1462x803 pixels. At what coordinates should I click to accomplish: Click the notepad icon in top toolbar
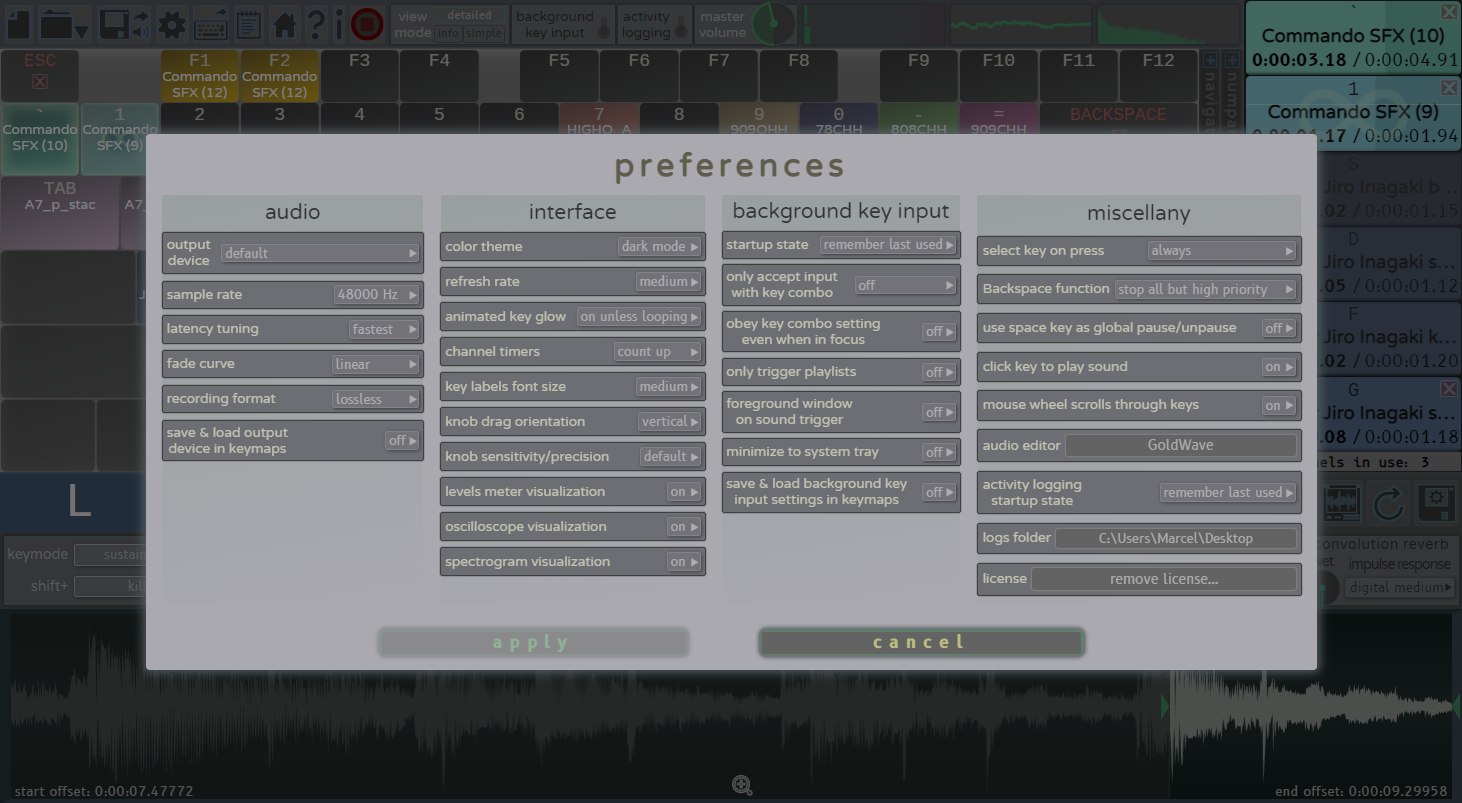click(248, 23)
